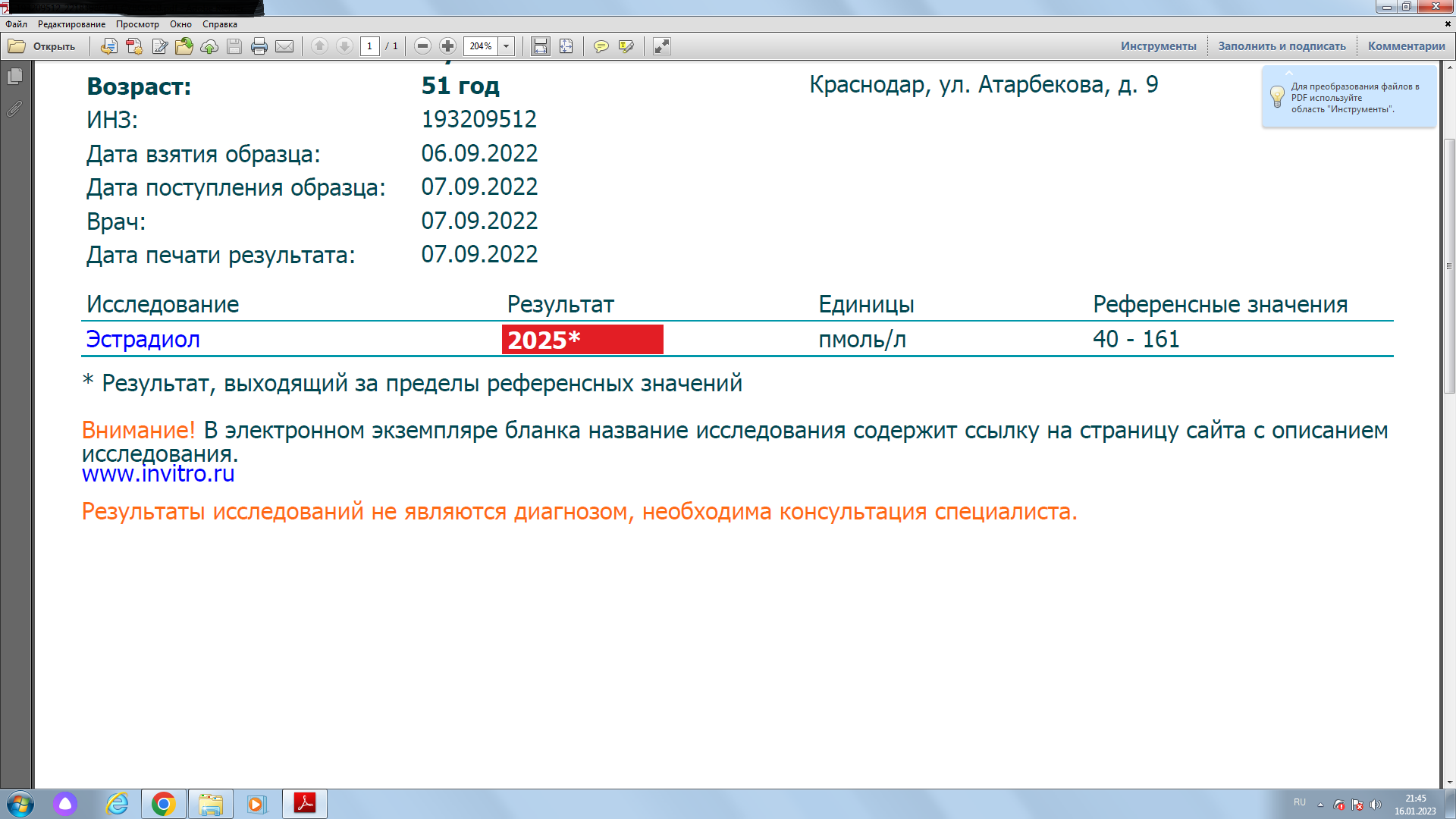Open the zoom percentage dropdown
Screen dimensions: 1456x819
507,46
